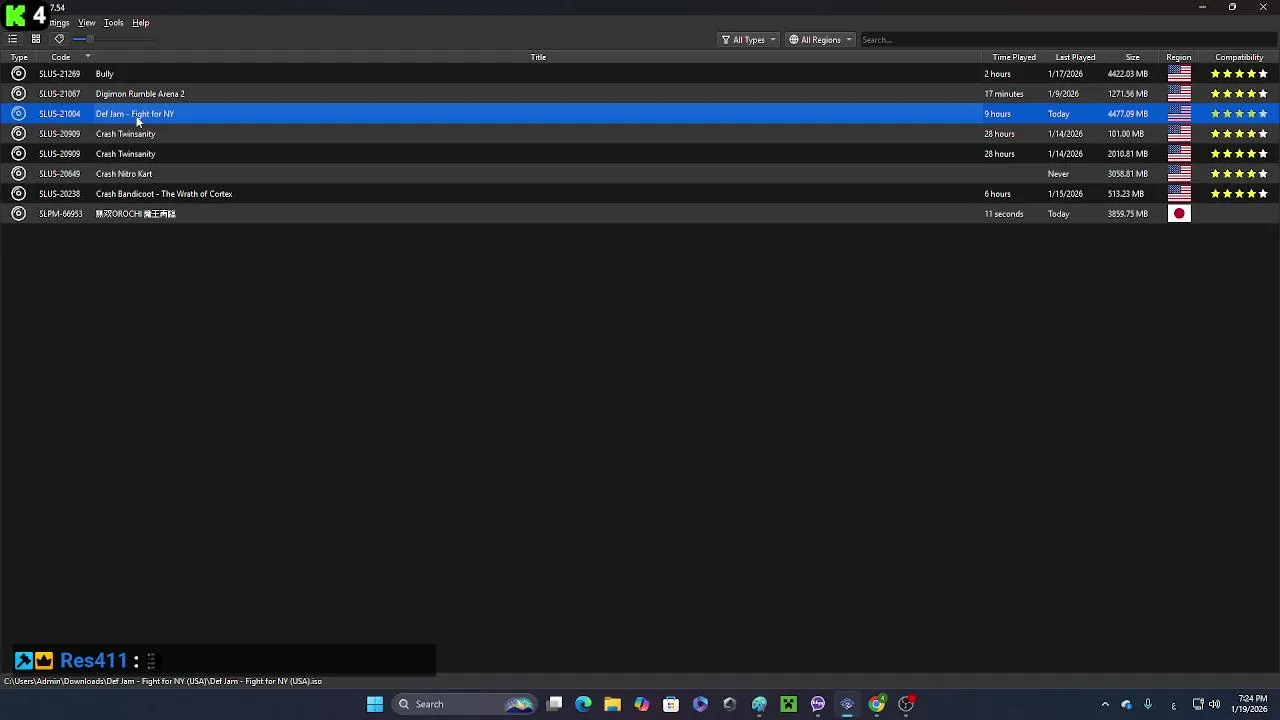Click disc icon for Crash Nitro Kart
The height and width of the screenshot is (720, 1280).
(18, 174)
